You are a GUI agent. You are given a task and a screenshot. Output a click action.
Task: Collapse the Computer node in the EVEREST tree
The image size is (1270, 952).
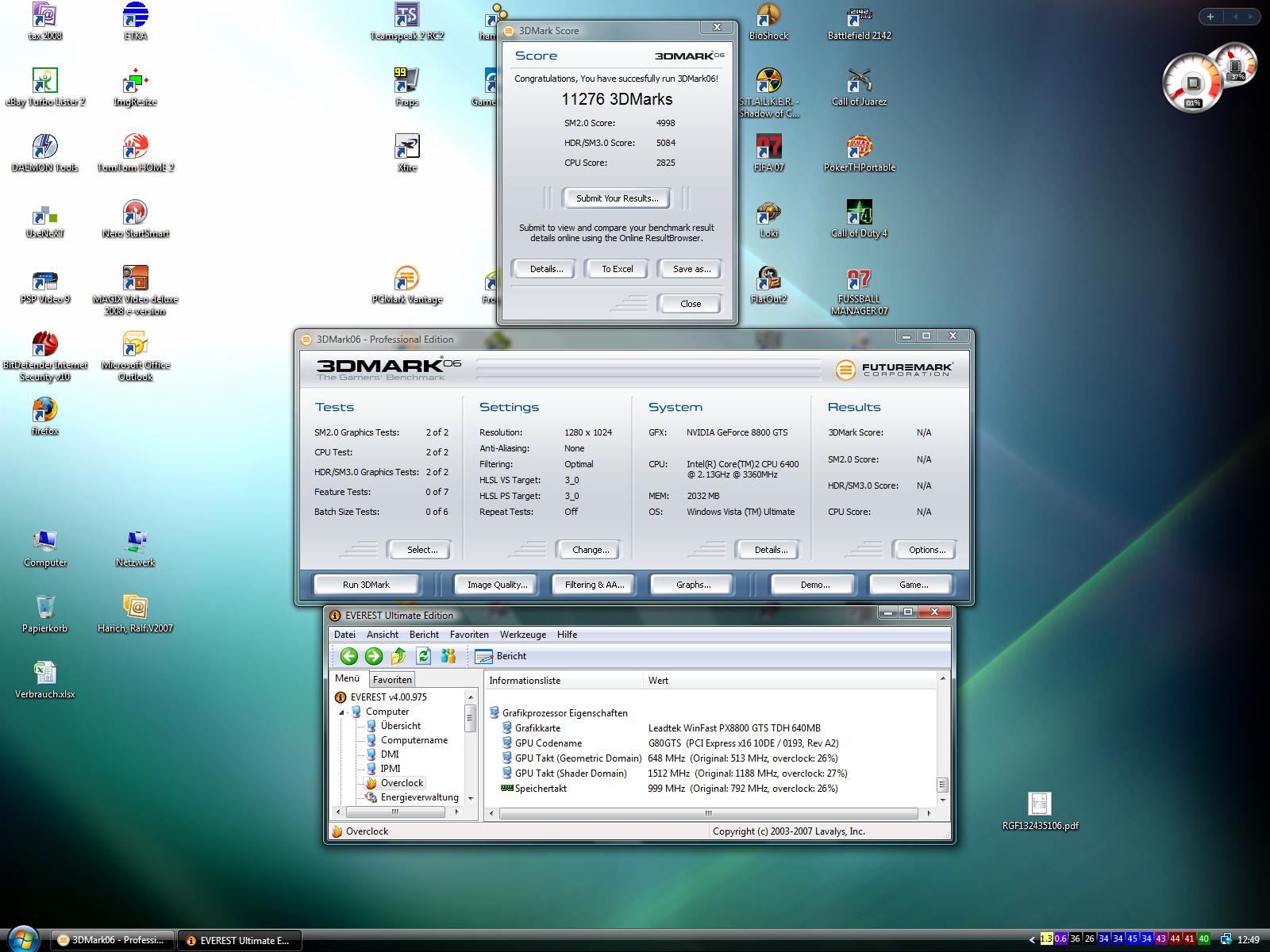(342, 712)
